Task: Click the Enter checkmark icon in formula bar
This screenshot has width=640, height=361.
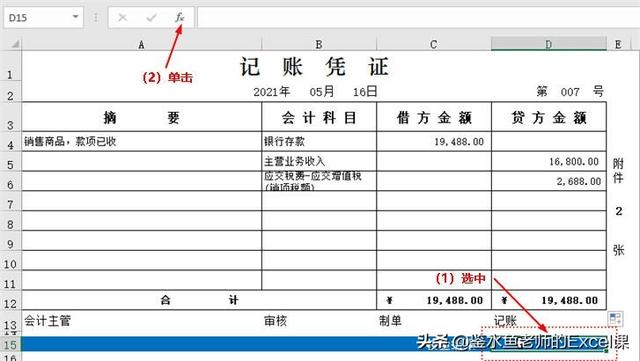Action: point(151,18)
